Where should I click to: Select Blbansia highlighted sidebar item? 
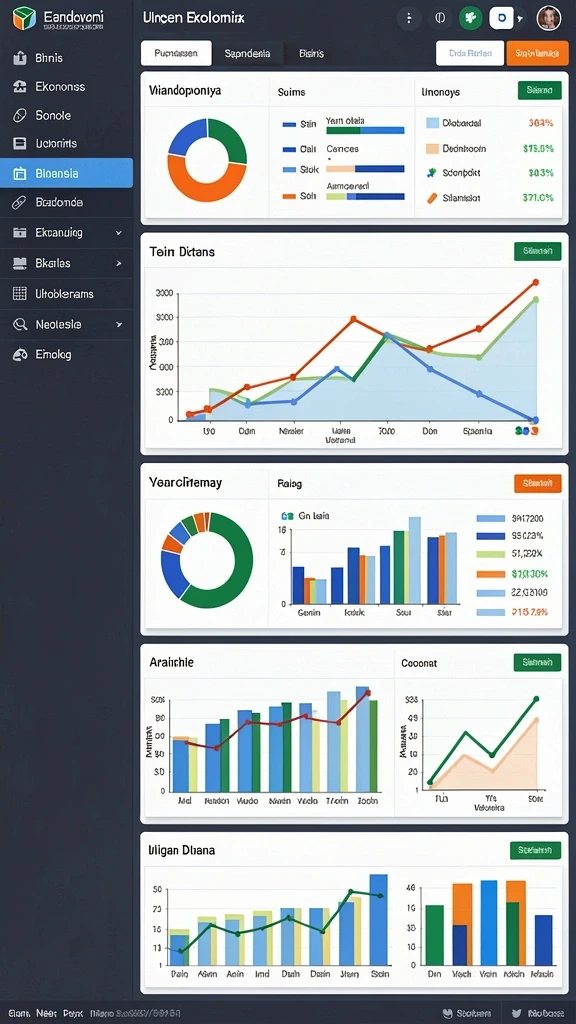tap(67, 173)
